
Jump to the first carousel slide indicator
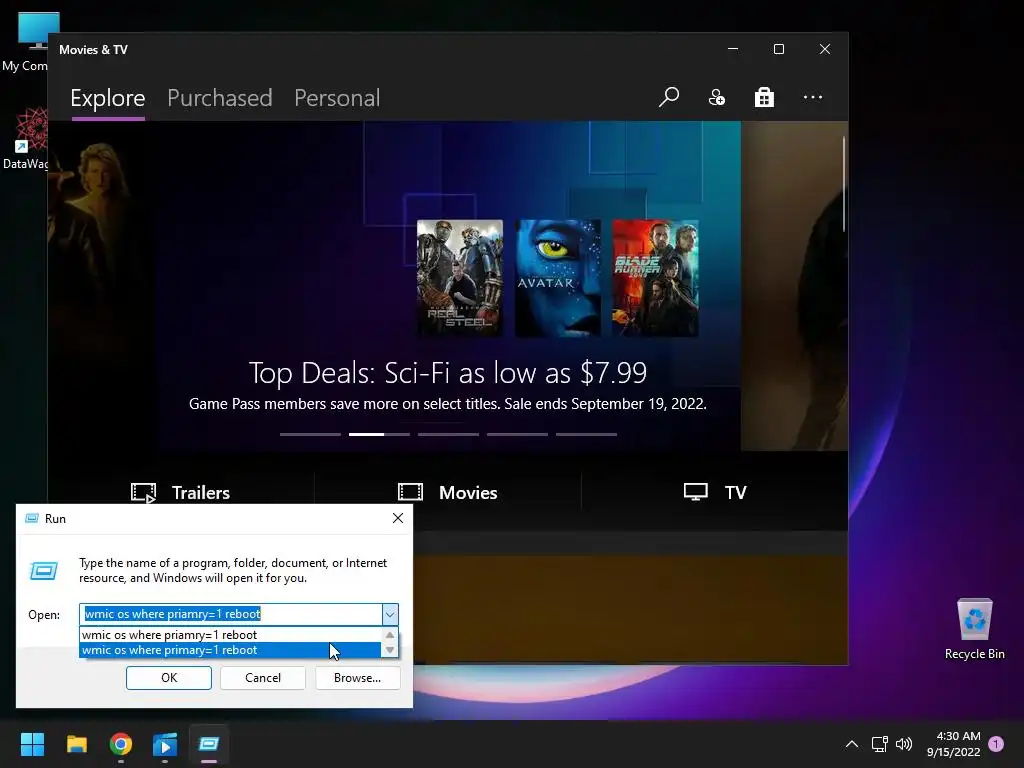(x=310, y=434)
